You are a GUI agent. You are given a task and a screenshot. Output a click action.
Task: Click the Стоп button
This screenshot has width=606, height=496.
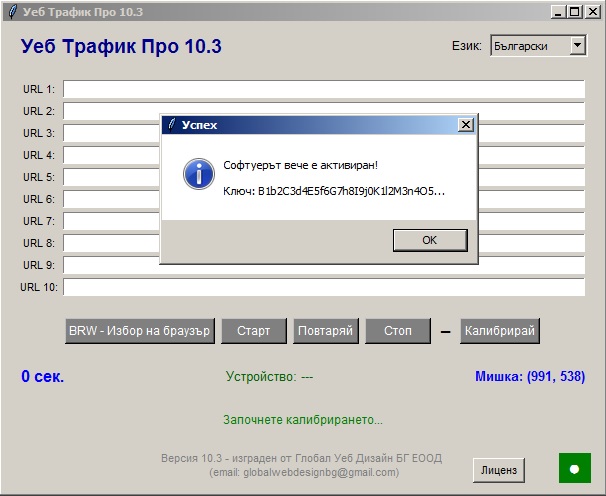click(398, 331)
